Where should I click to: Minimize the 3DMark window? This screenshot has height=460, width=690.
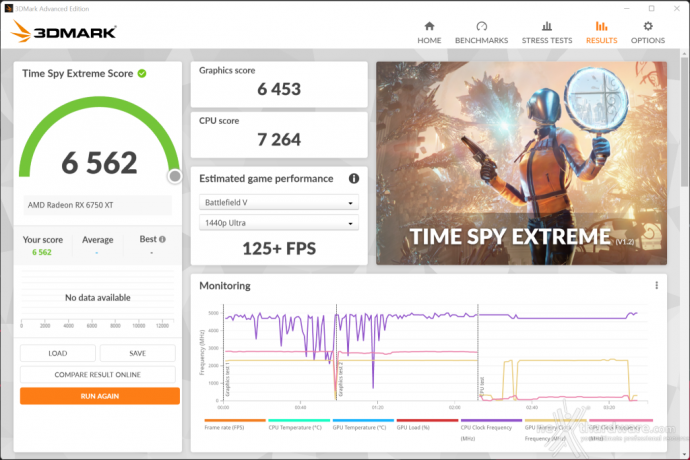[627, 8]
